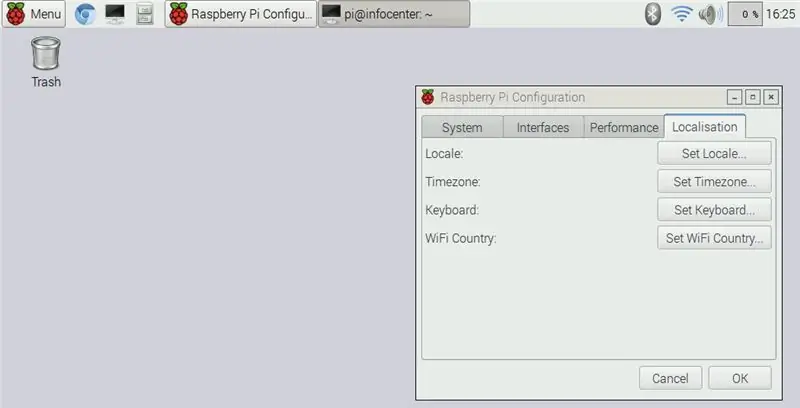This screenshot has width=800, height=408.
Task: Confirm the dialog with OK
Action: click(740, 378)
